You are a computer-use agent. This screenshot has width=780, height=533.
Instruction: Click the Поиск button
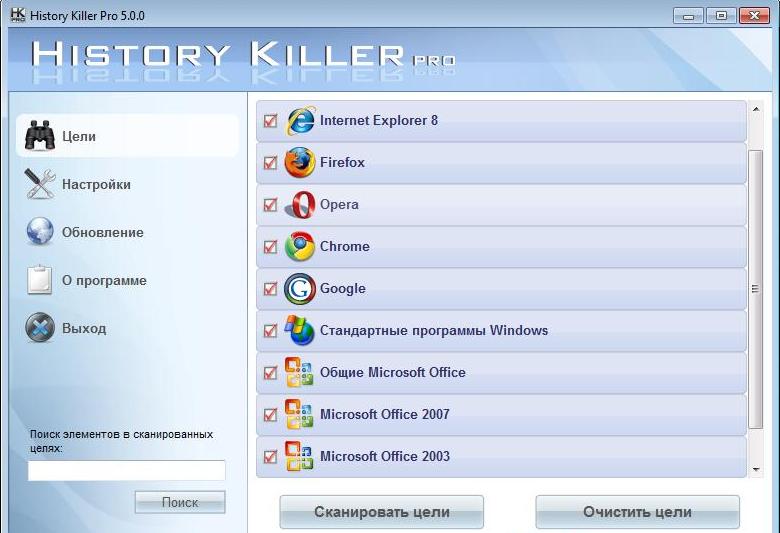(x=180, y=502)
